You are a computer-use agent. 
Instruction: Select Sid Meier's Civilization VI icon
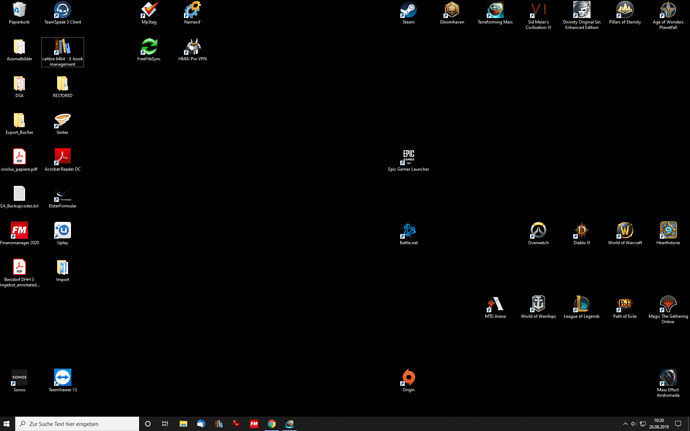538,15
